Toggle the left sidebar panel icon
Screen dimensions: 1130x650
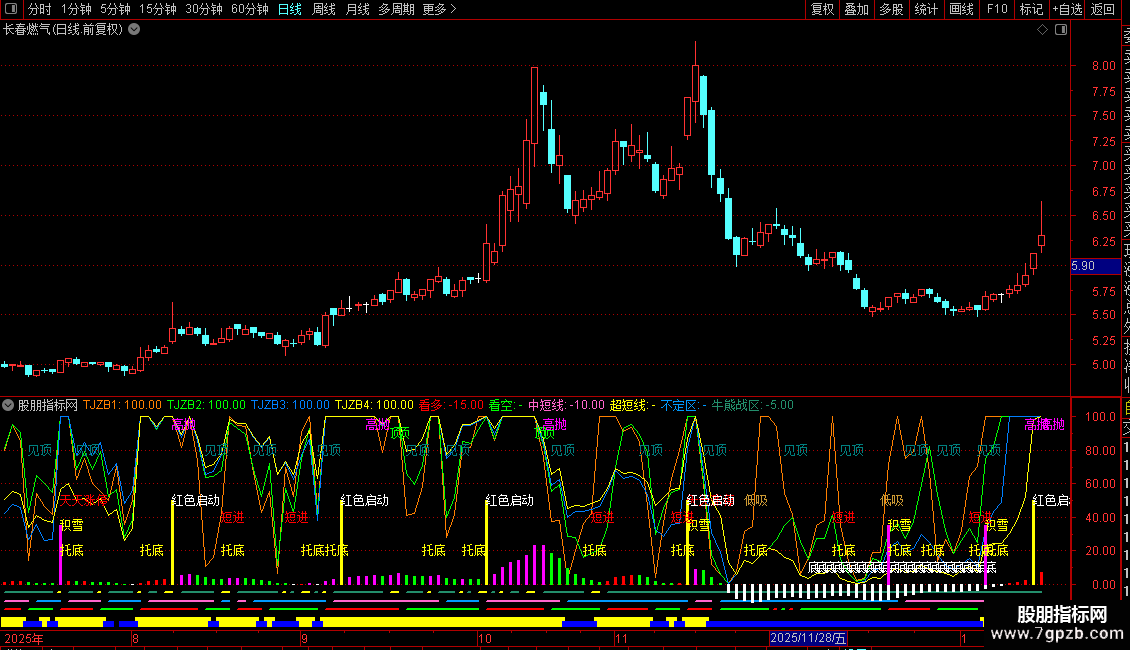coord(11,9)
